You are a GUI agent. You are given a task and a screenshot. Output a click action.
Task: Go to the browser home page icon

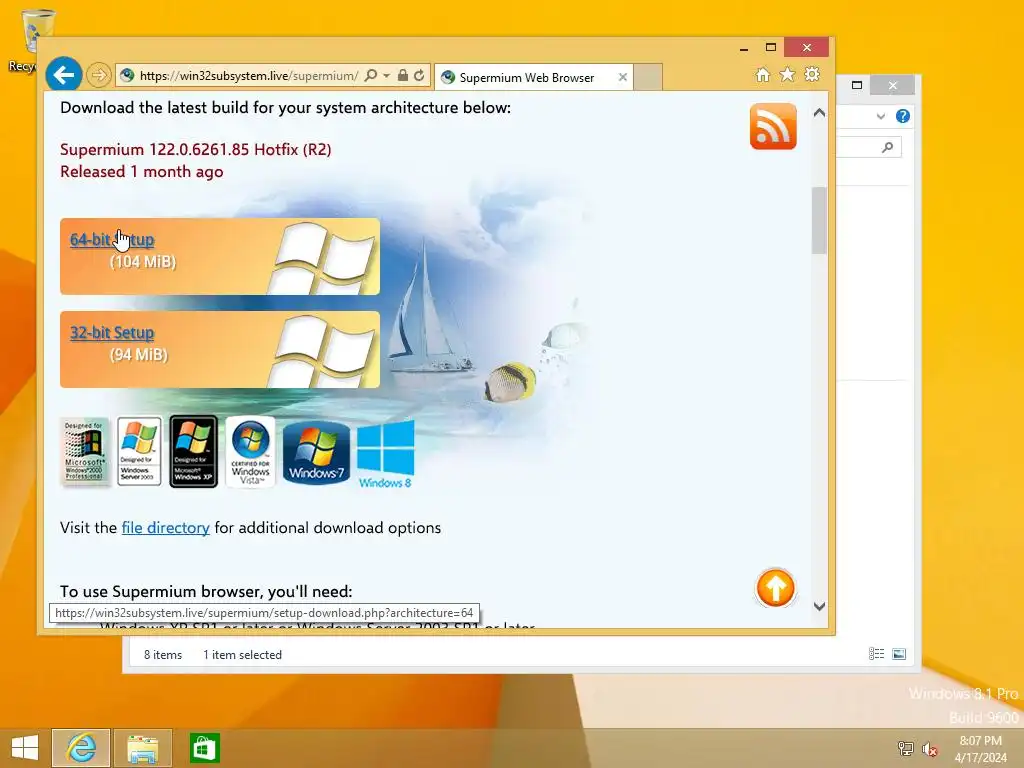[763, 74]
